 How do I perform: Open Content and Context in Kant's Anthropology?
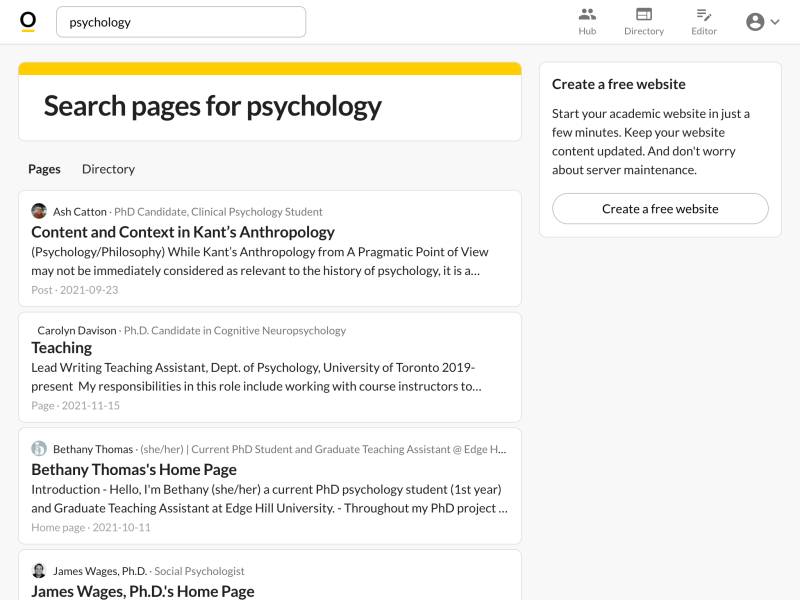point(183,232)
